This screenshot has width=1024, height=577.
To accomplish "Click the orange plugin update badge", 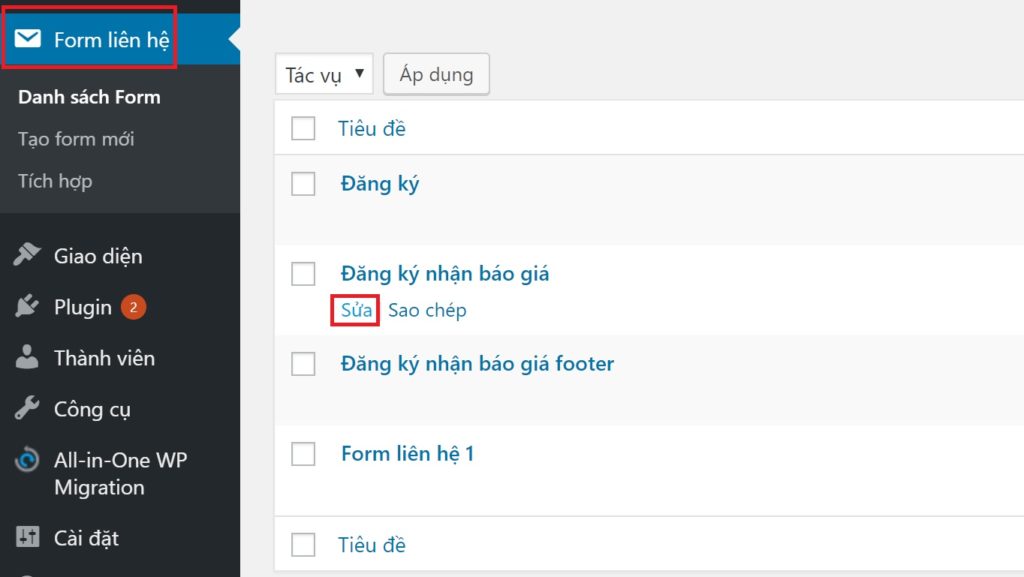I will point(133,307).
